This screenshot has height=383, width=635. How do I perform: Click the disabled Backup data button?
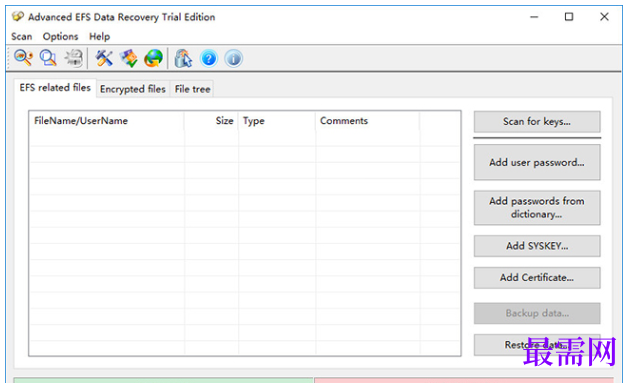click(x=537, y=313)
